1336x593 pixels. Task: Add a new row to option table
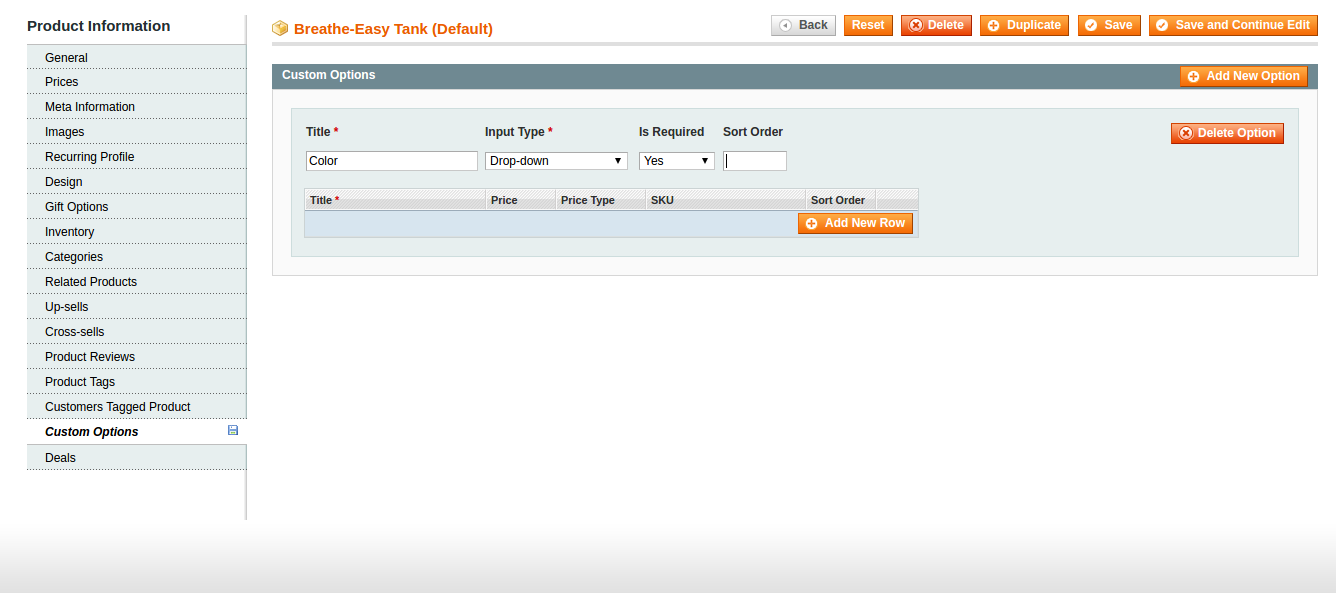[855, 223]
